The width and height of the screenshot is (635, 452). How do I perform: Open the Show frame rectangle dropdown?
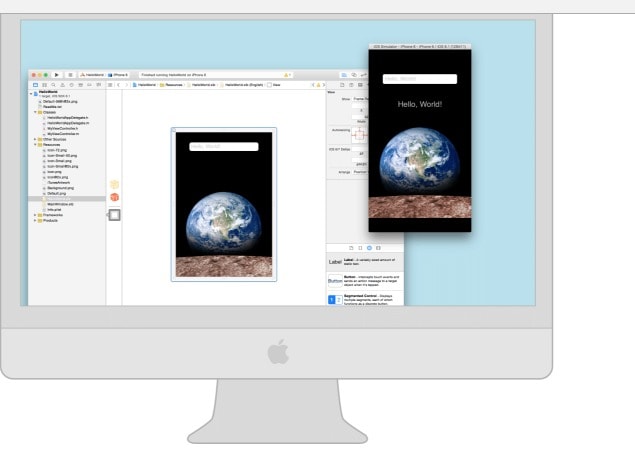click(x=360, y=99)
